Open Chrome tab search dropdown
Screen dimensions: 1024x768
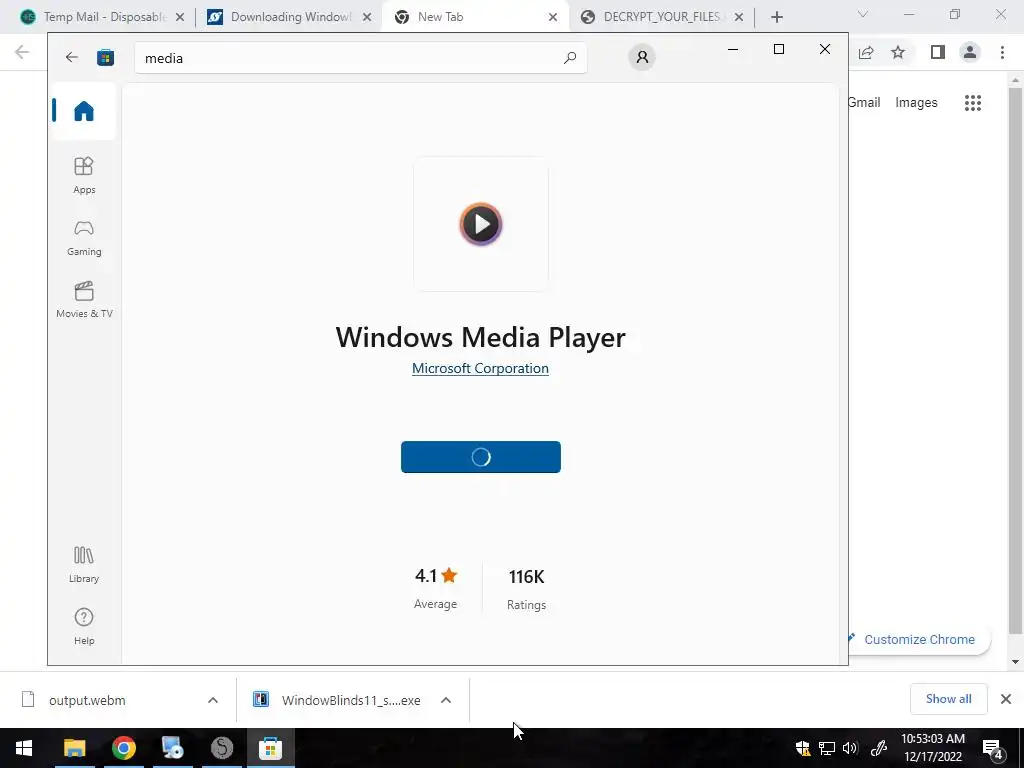pyautogui.click(x=863, y=14)
